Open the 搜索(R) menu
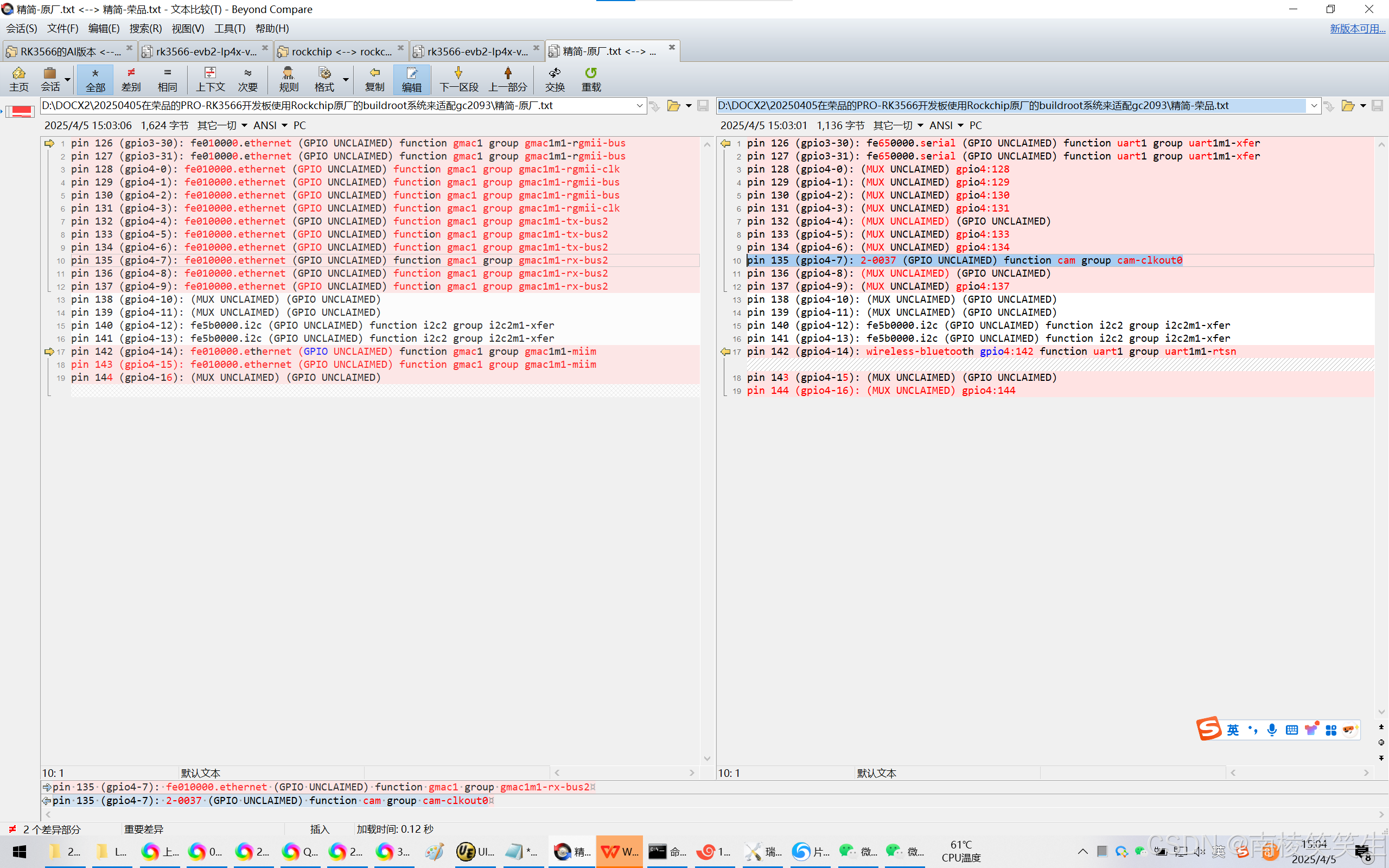 click(x=145, y=28)
